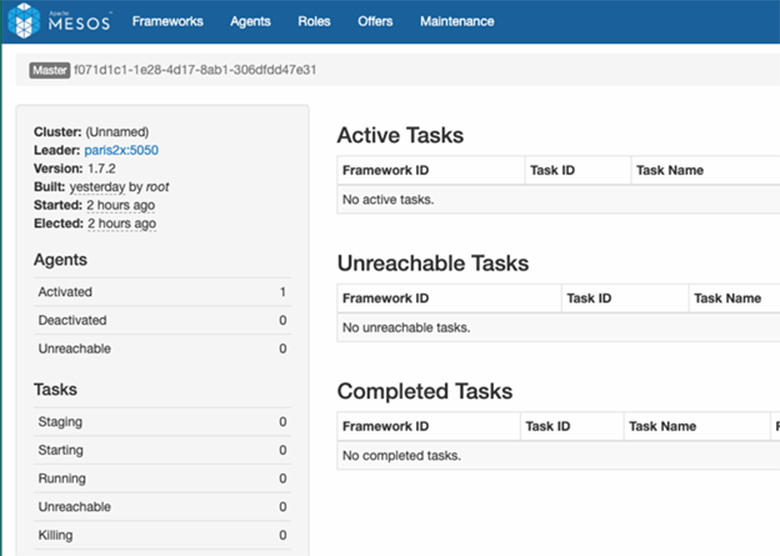Go to the Agents page
The image size is (780, 556).
[x=250, y=21]
